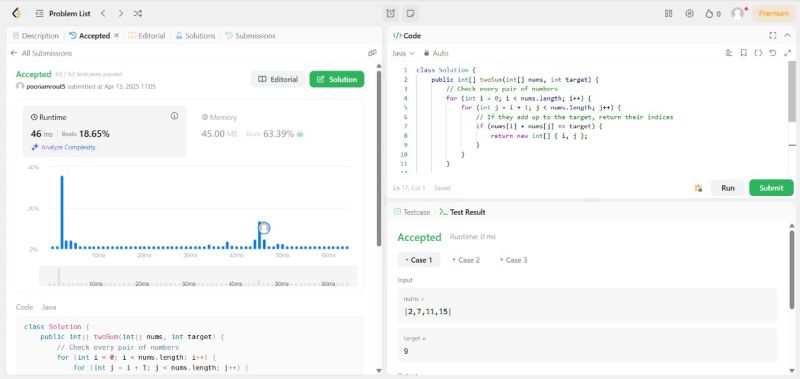Copy submission link icon
The height and width of the screenshot is (379, 800).
(x=372, y=53)
